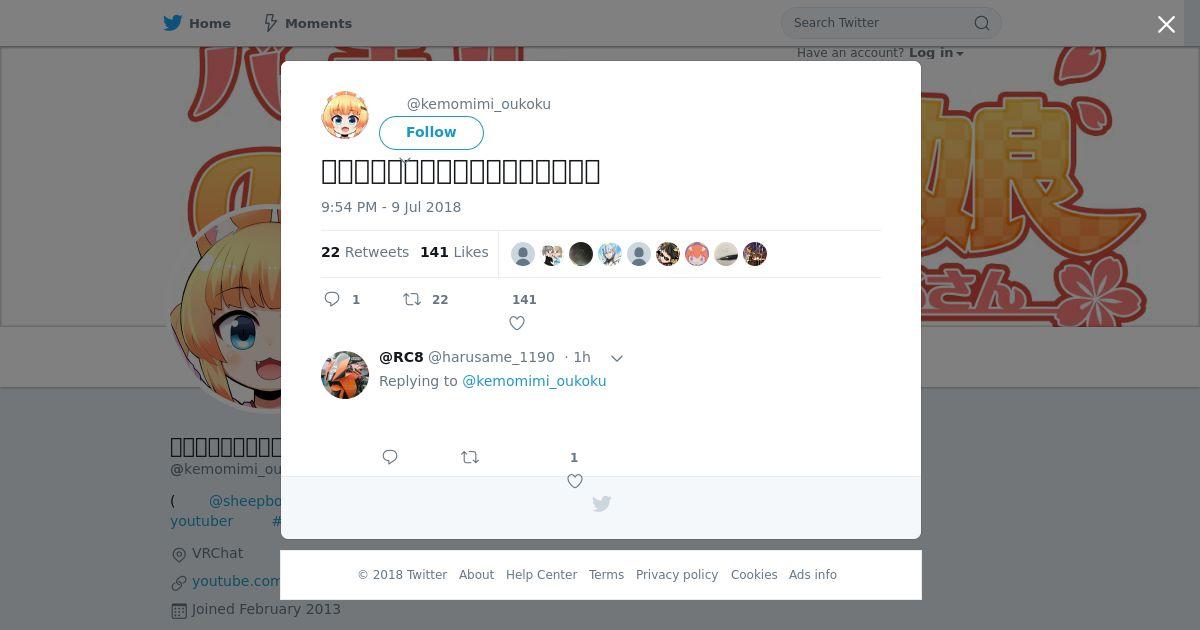Reply to the @RC8 comment
This screenshot has width=1200, height=630.
pos(390,457)
